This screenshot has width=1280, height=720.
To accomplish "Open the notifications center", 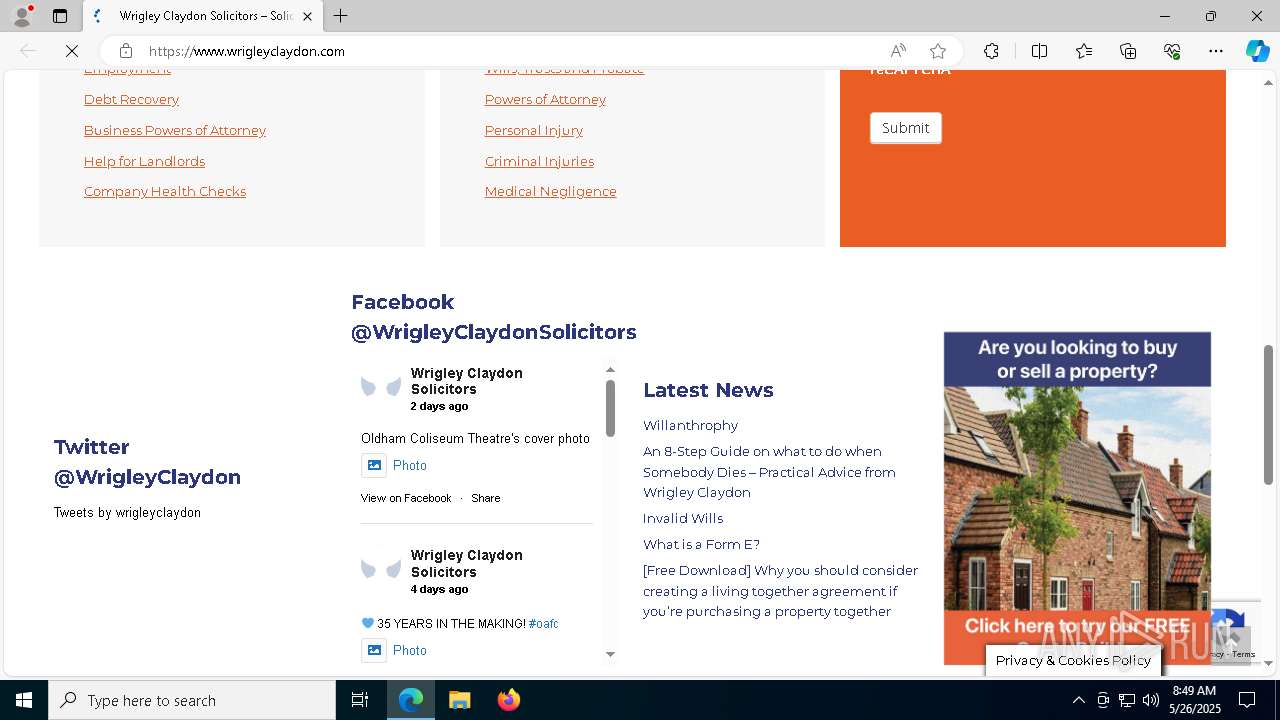I will [x=1247, y=700].
